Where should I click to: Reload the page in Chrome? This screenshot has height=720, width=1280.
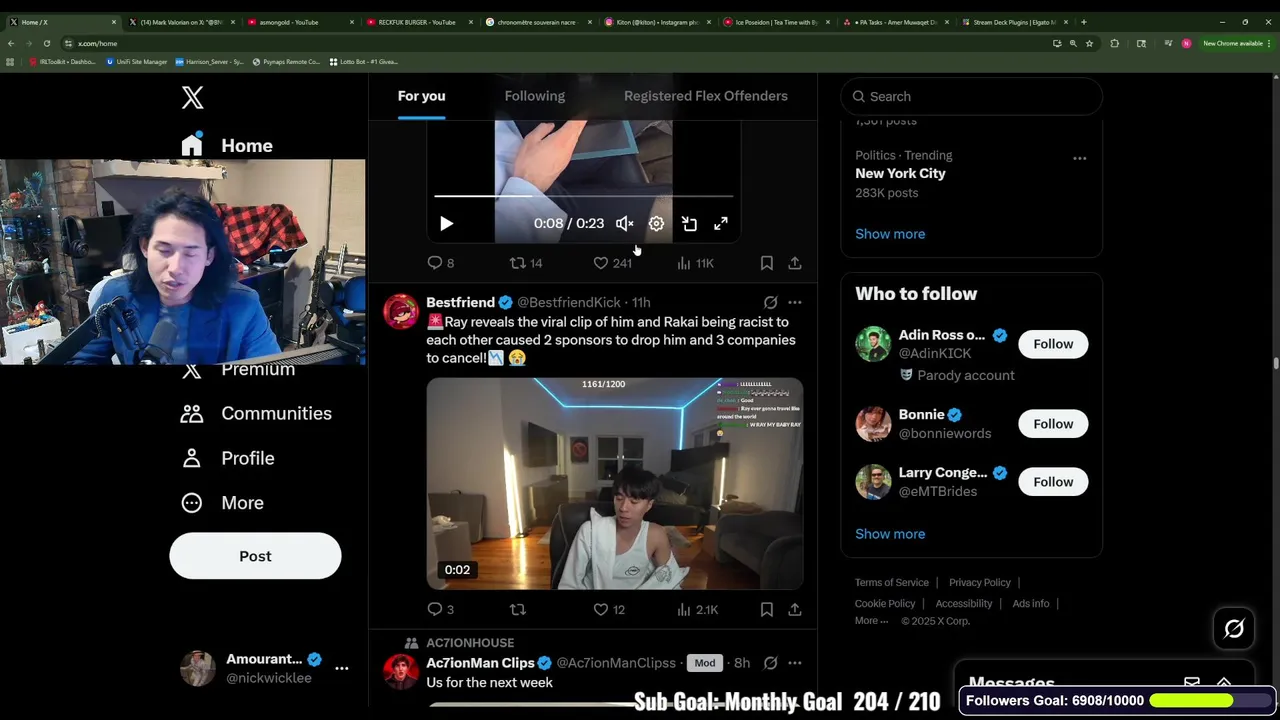[46, 43]
